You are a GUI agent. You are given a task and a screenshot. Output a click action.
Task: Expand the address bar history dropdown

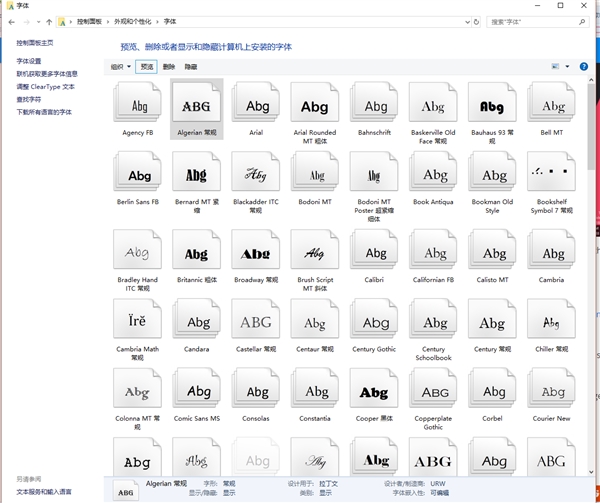coord(467,22)
